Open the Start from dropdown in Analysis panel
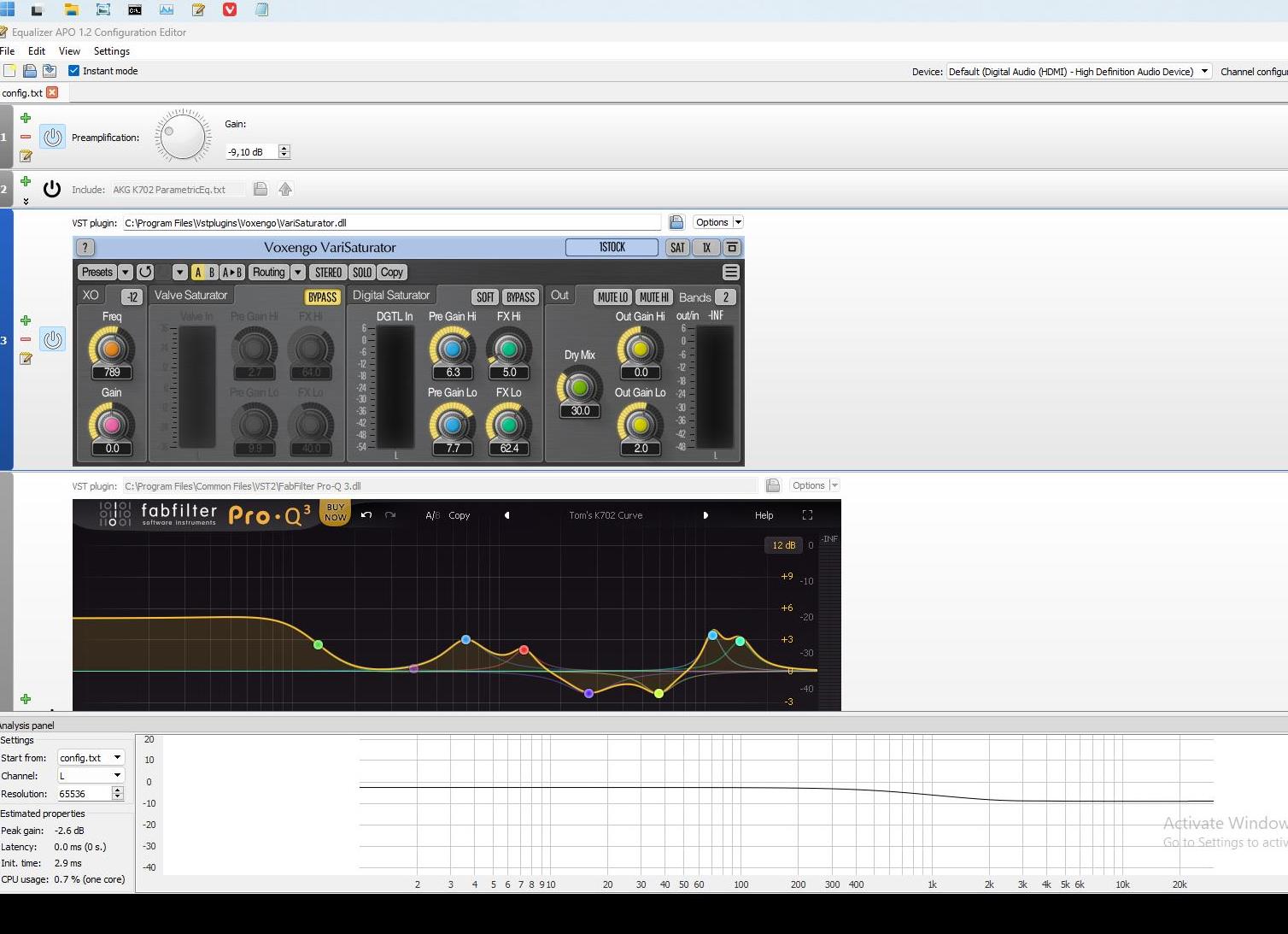The width and height of the screenshot is (1288, 934). [91, 757]
